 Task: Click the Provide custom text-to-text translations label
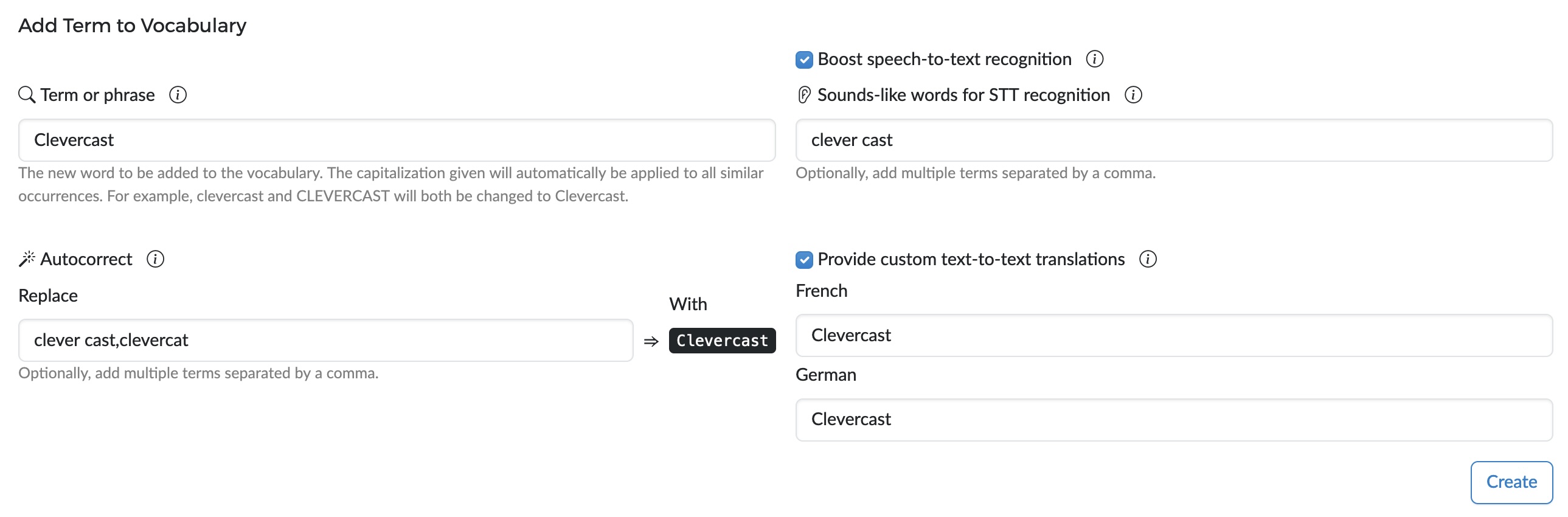coord(971,260)
